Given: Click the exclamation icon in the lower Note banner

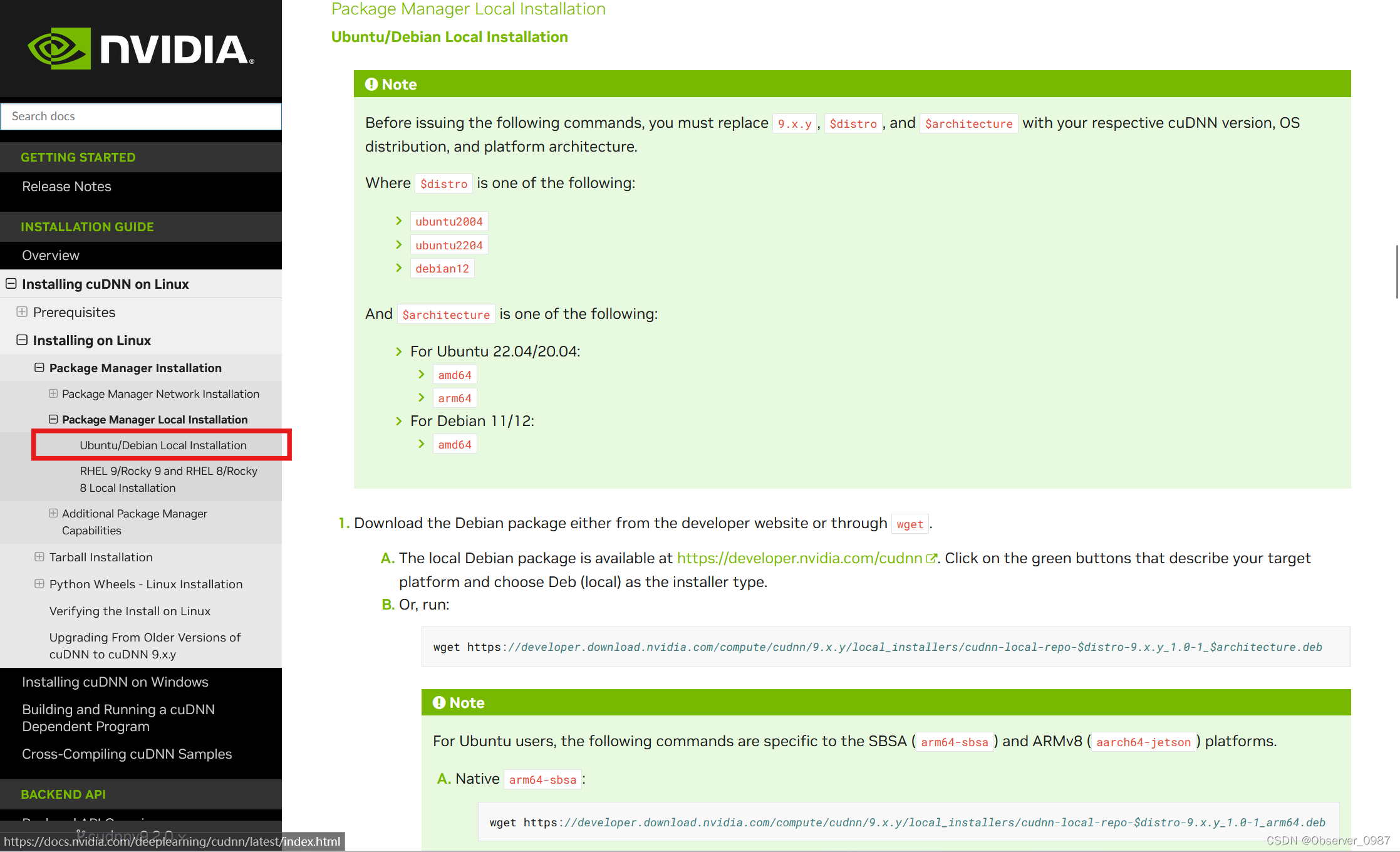Looking at the screenshot, I should 439,702.
